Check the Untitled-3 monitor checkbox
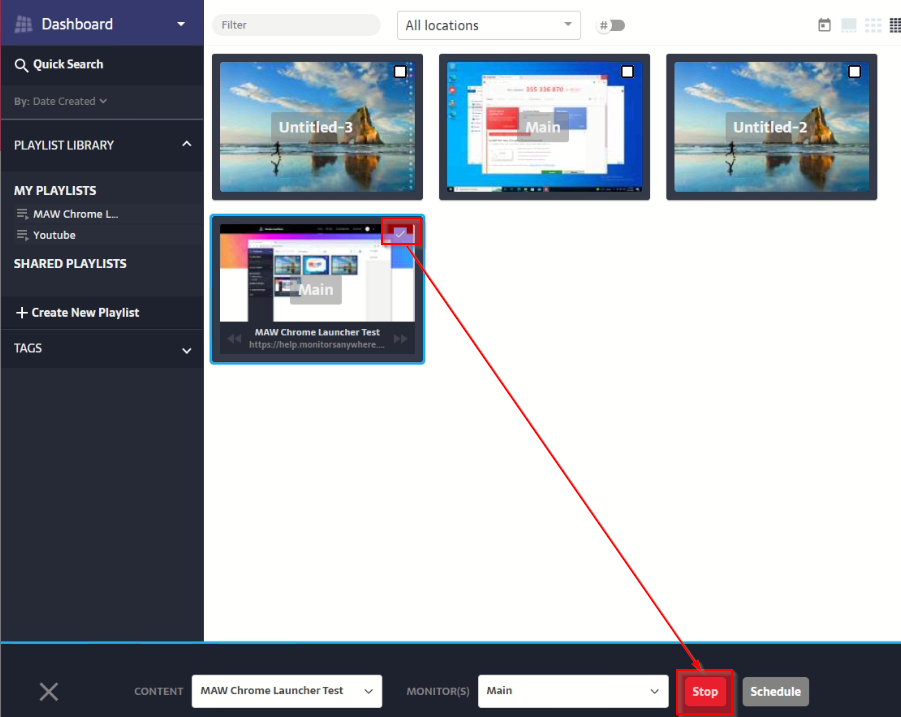901x717 pixels. [x=400, y=72]
